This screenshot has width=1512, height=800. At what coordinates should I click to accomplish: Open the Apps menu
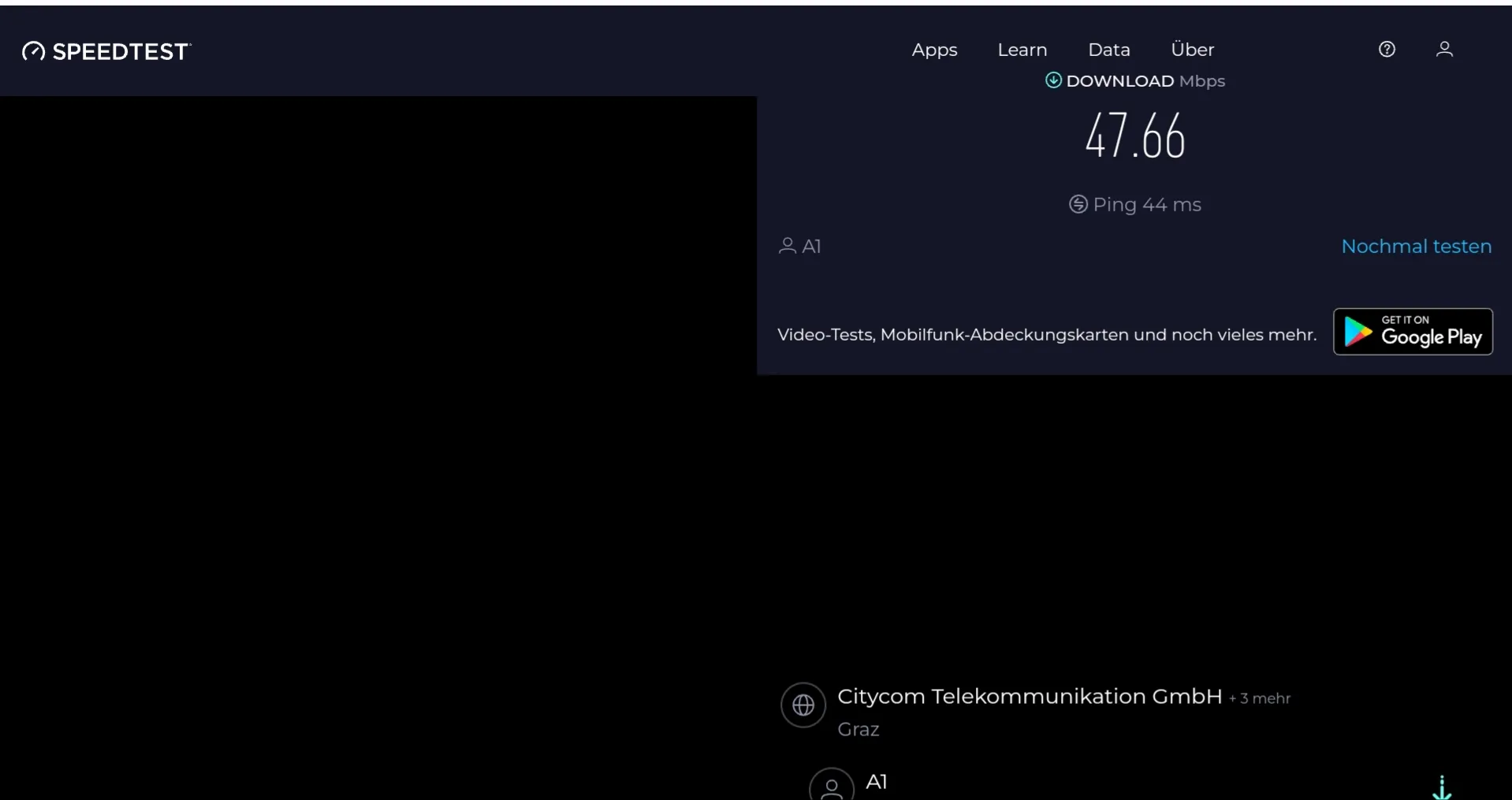tap(934, 50)
